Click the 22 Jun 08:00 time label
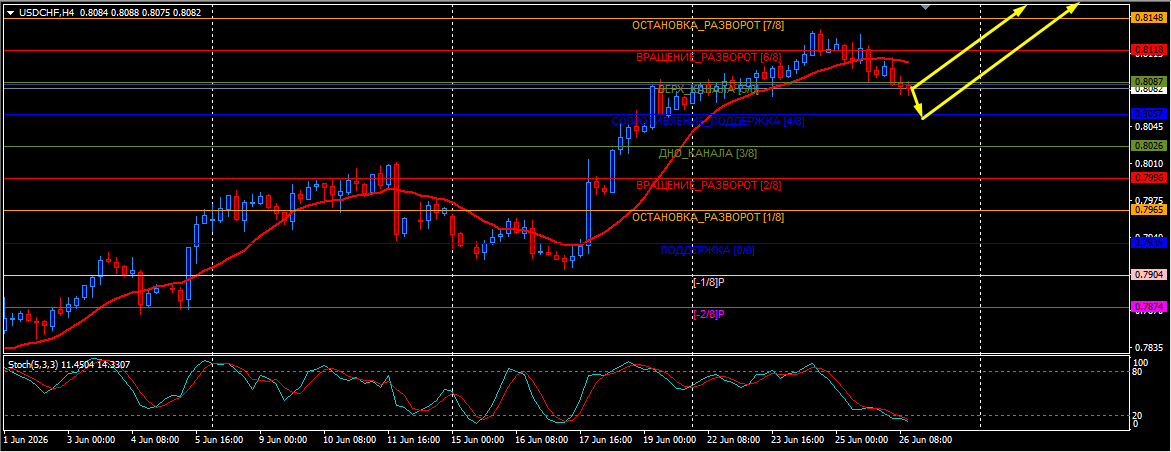The image size is (1171, 452). (x=734, y=440)
